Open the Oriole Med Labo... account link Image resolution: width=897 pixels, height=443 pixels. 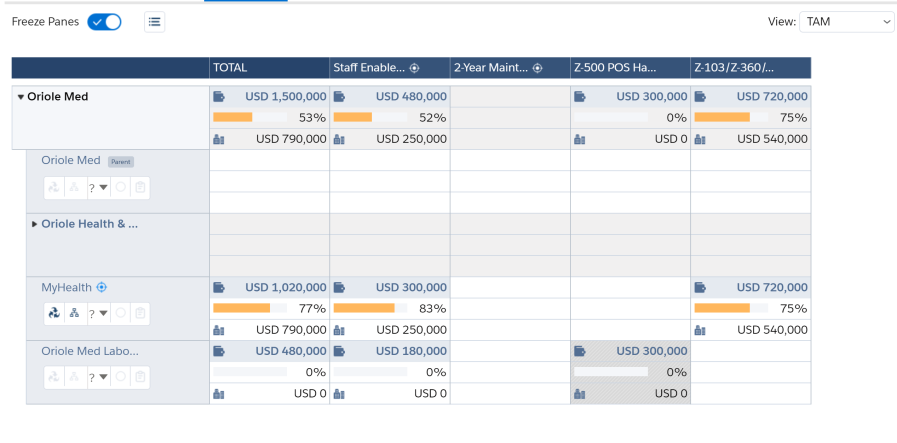(90, 351)
